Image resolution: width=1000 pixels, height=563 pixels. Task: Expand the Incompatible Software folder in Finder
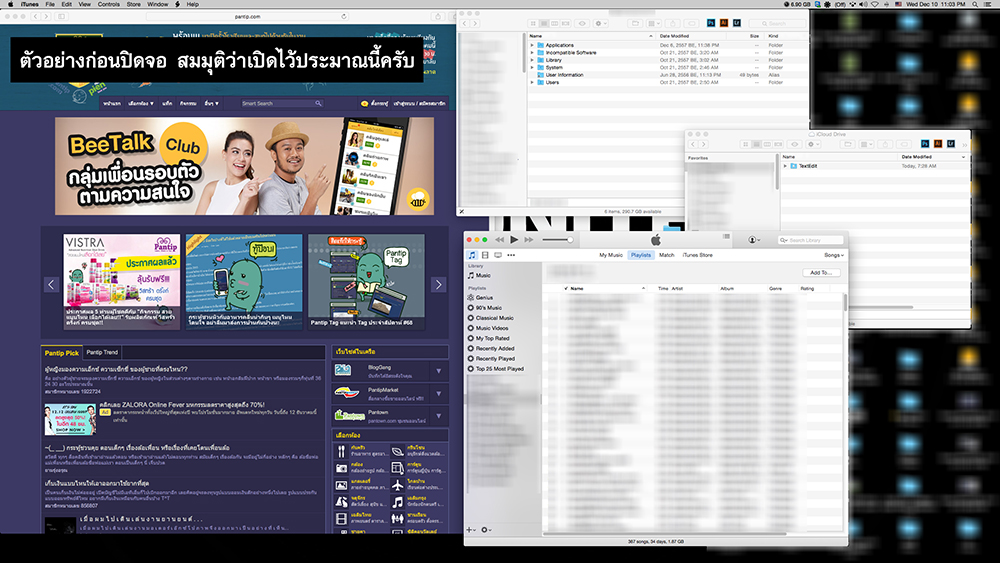(533, 52)
